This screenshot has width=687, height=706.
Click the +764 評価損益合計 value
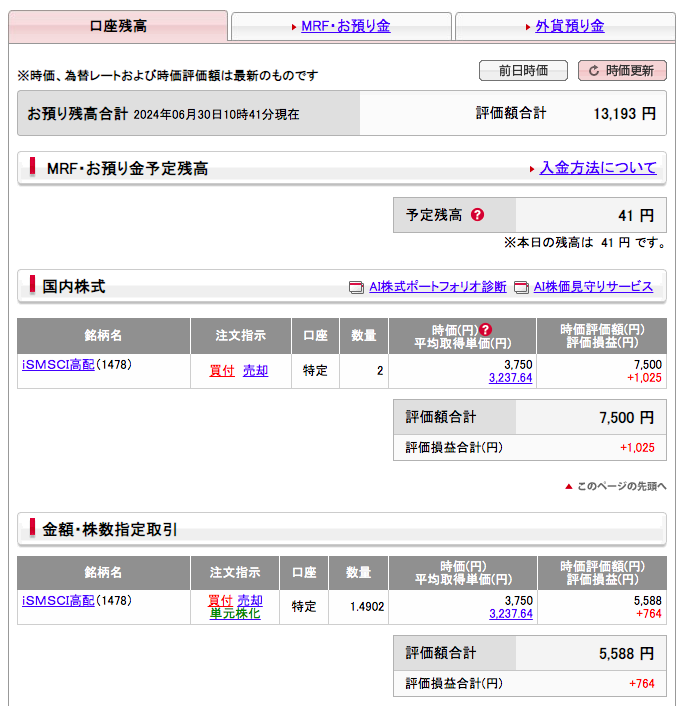pyautogui.click(x=642, y=683)
